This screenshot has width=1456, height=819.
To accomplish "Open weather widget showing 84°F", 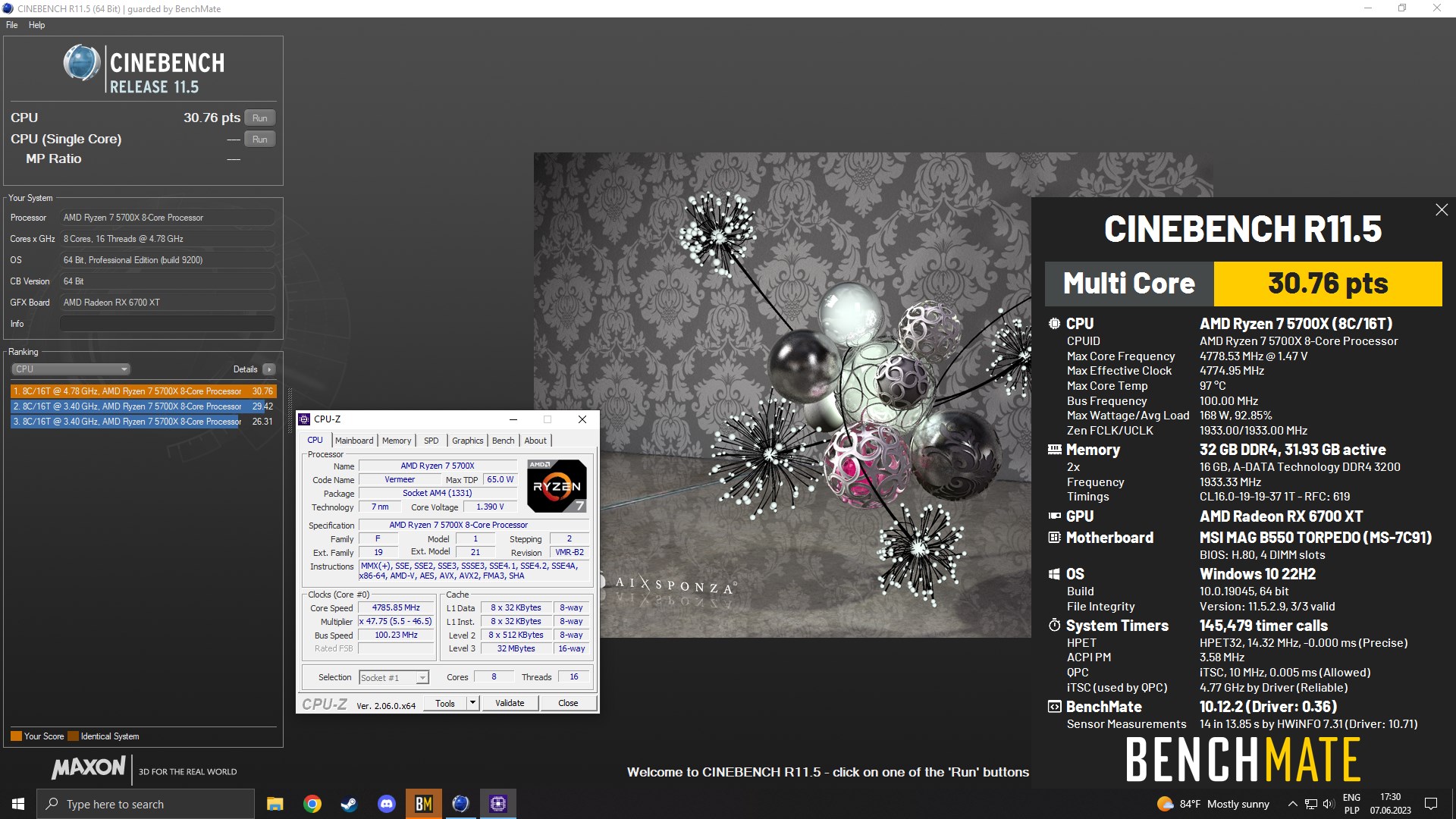I will 1213,804.
